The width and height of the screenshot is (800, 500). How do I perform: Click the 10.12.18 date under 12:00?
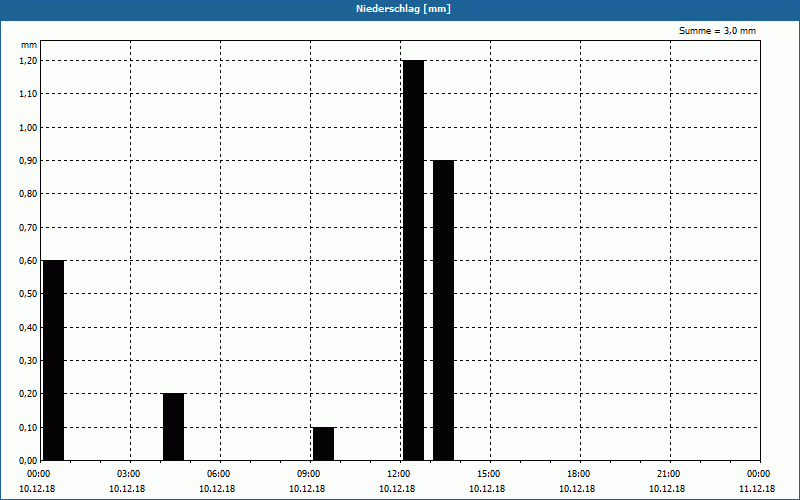click(397, 489)
